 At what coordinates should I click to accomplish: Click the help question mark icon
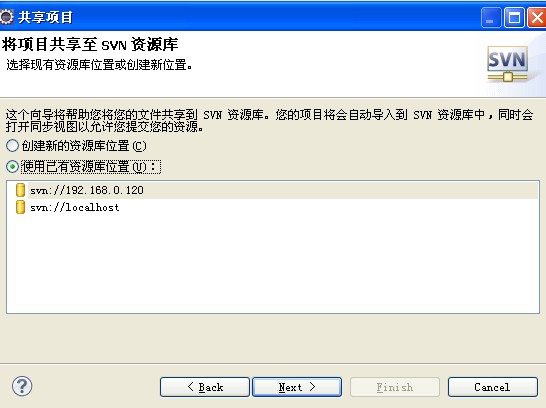click(22, 386)
